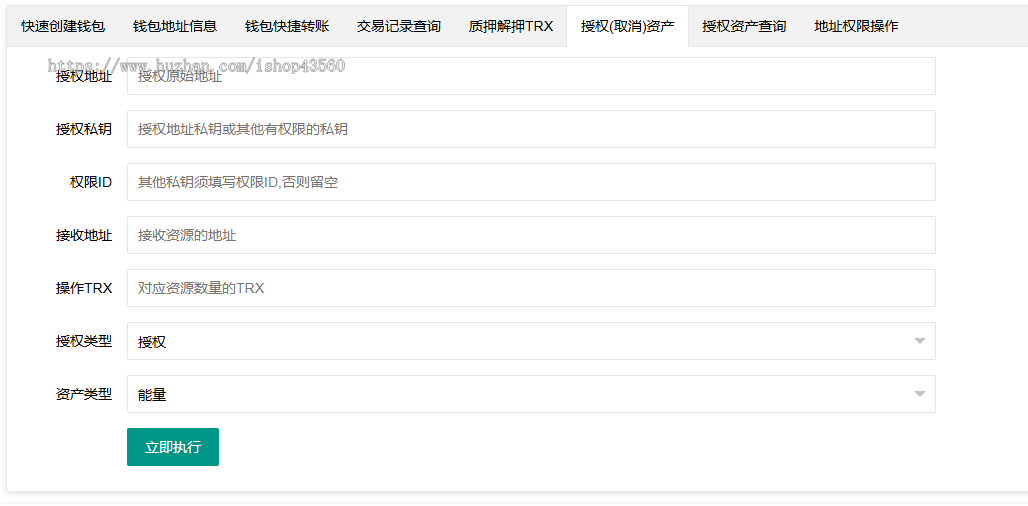Open the 地址权限操作 tab

point(856,26)
